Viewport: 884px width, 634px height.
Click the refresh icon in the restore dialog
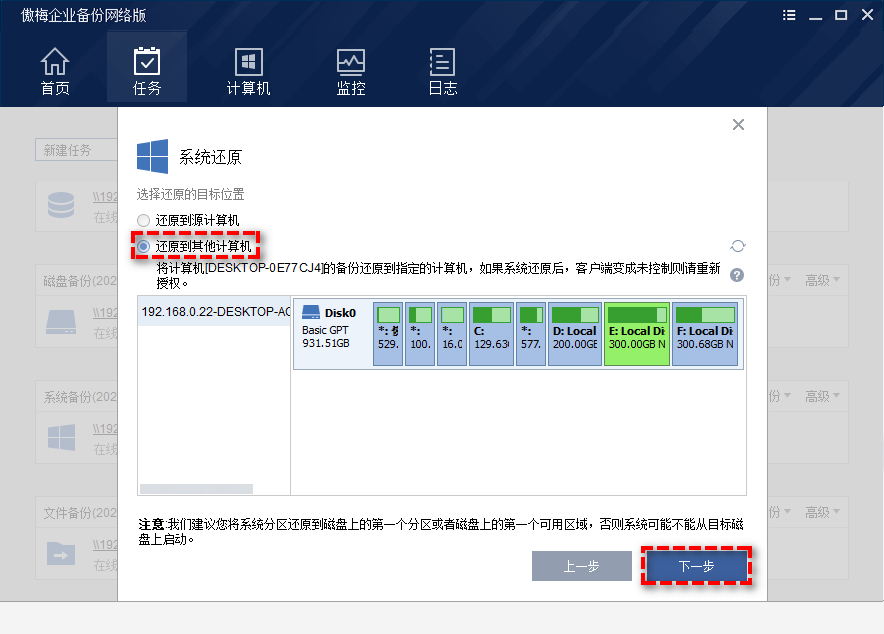(737, 245)
